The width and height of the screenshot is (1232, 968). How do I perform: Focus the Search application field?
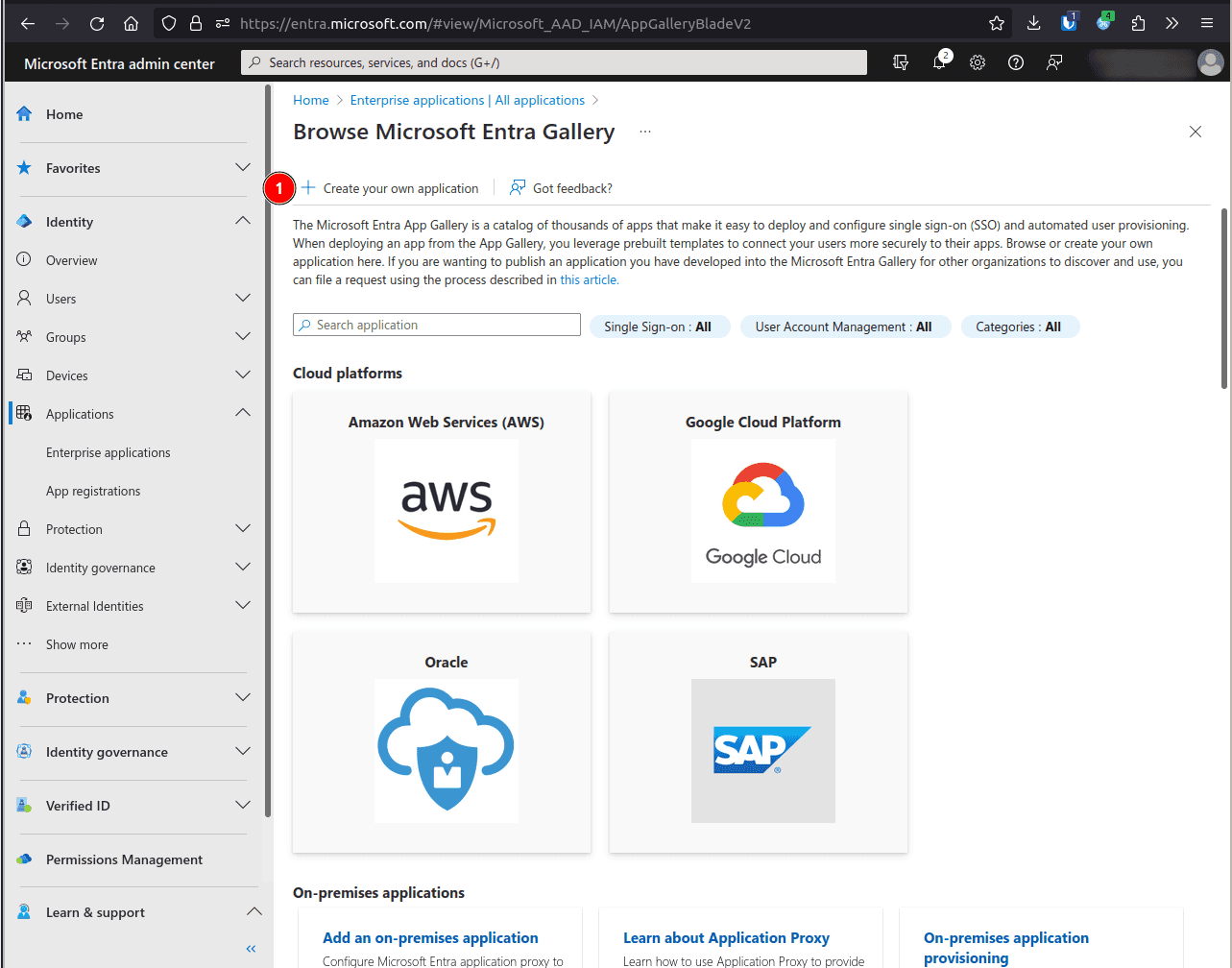tap(437, 325)
